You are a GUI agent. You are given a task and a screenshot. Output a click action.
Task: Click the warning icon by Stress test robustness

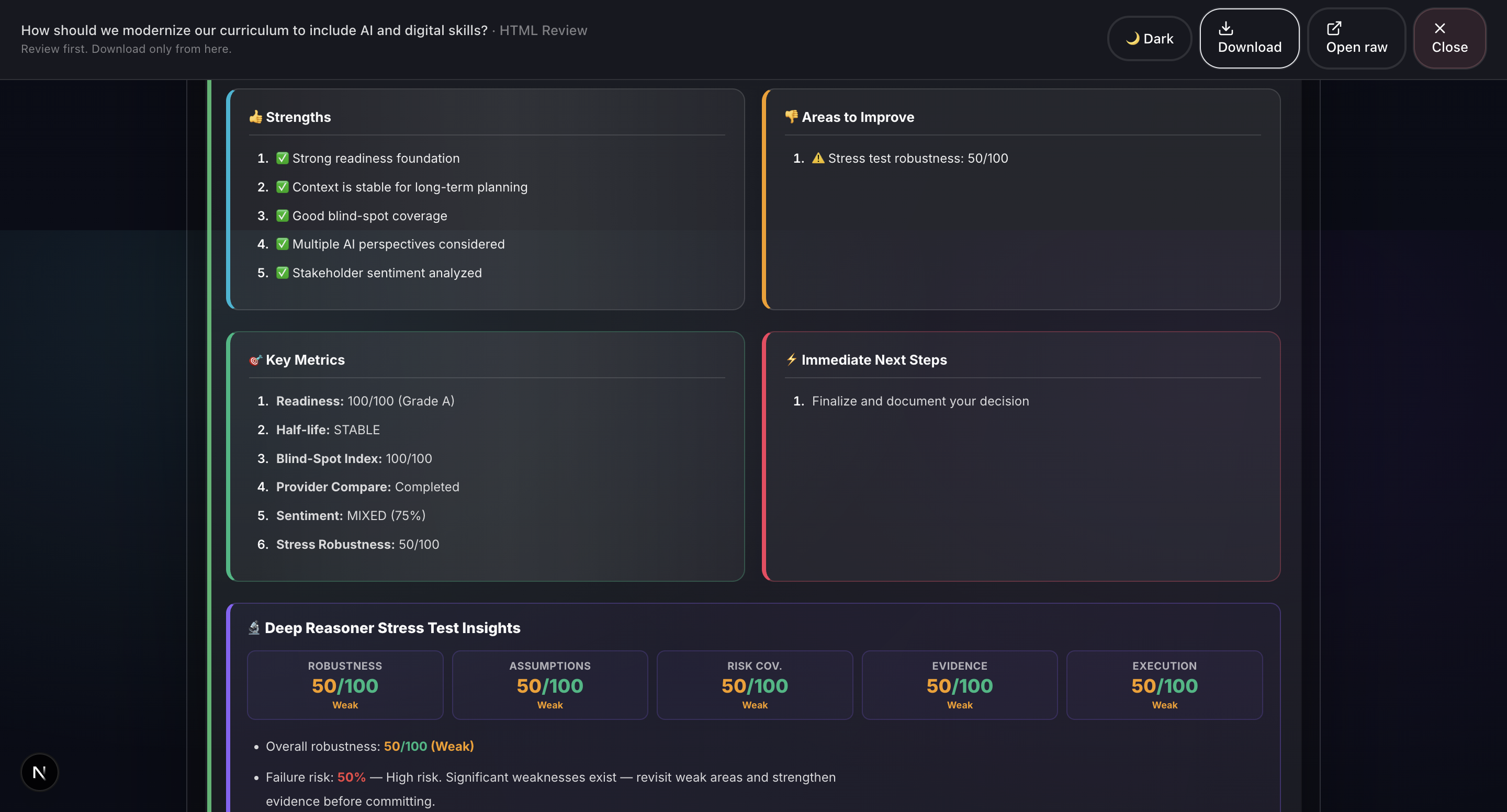[818, 159]
